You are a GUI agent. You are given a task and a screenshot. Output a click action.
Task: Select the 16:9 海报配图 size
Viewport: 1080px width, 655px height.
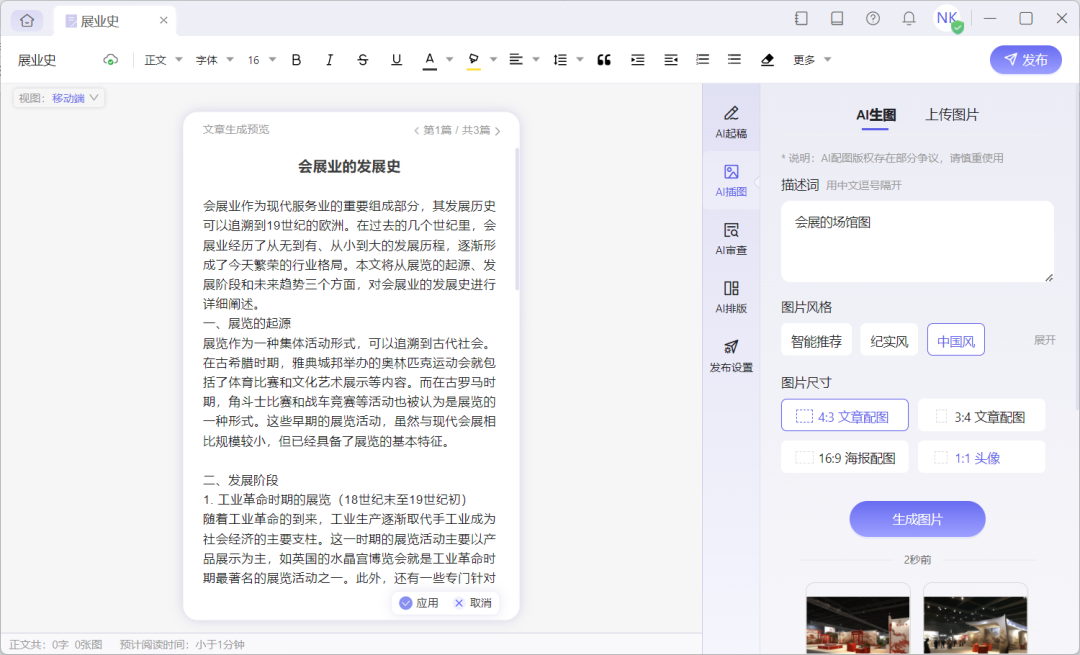(x=844, y=457)
